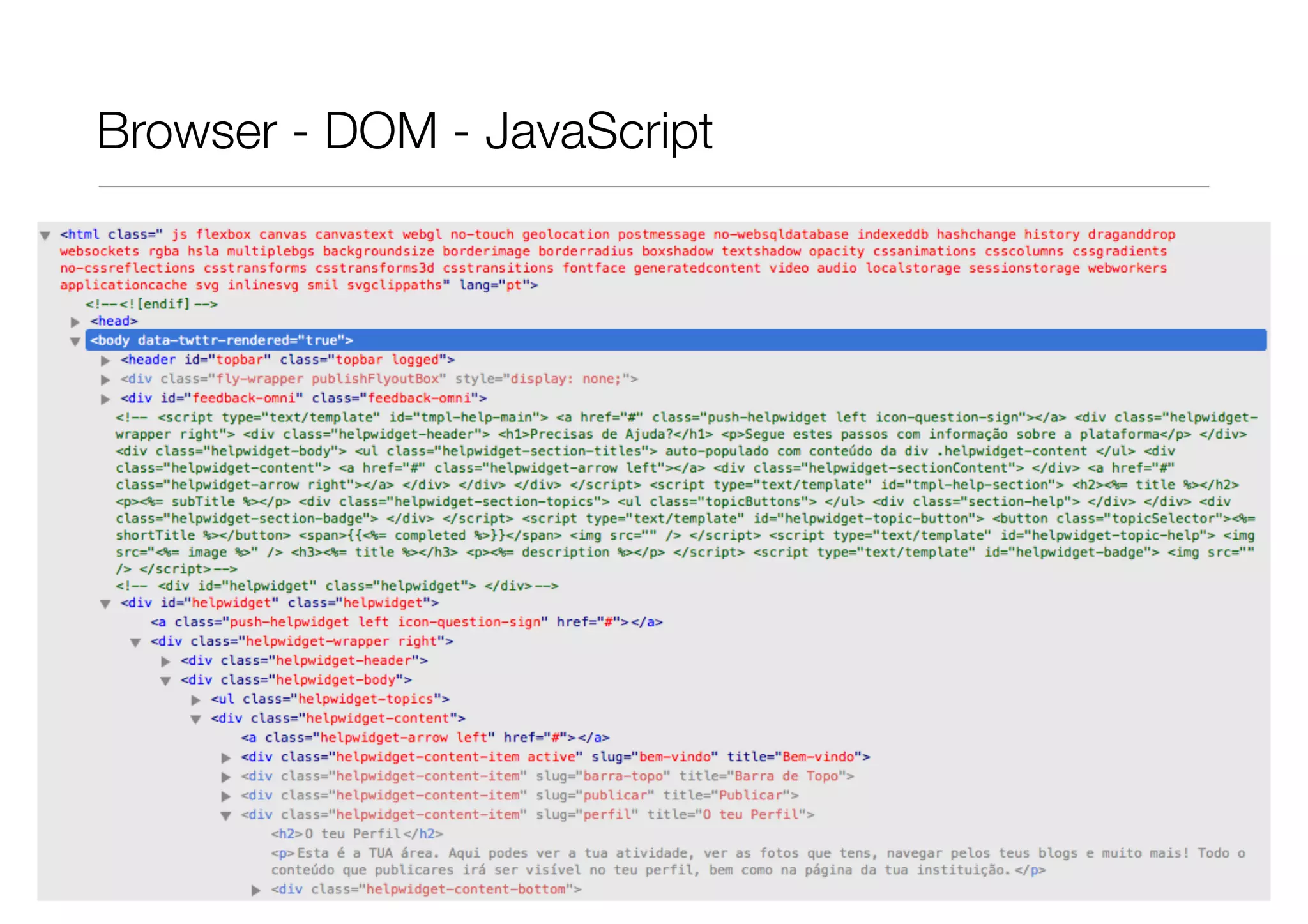Screen dimensions: 1308x924
Task: Expand the Publicar content-item triangle
Action: (225, 796)
